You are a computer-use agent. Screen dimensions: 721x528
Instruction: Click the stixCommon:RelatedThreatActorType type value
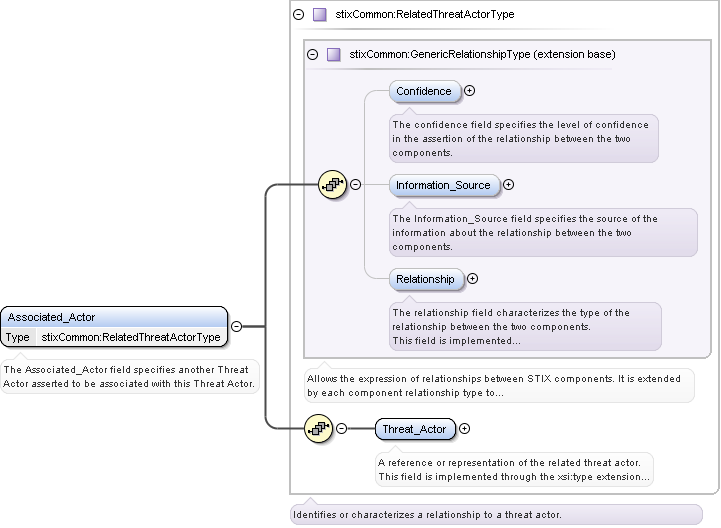coord(131,337)
